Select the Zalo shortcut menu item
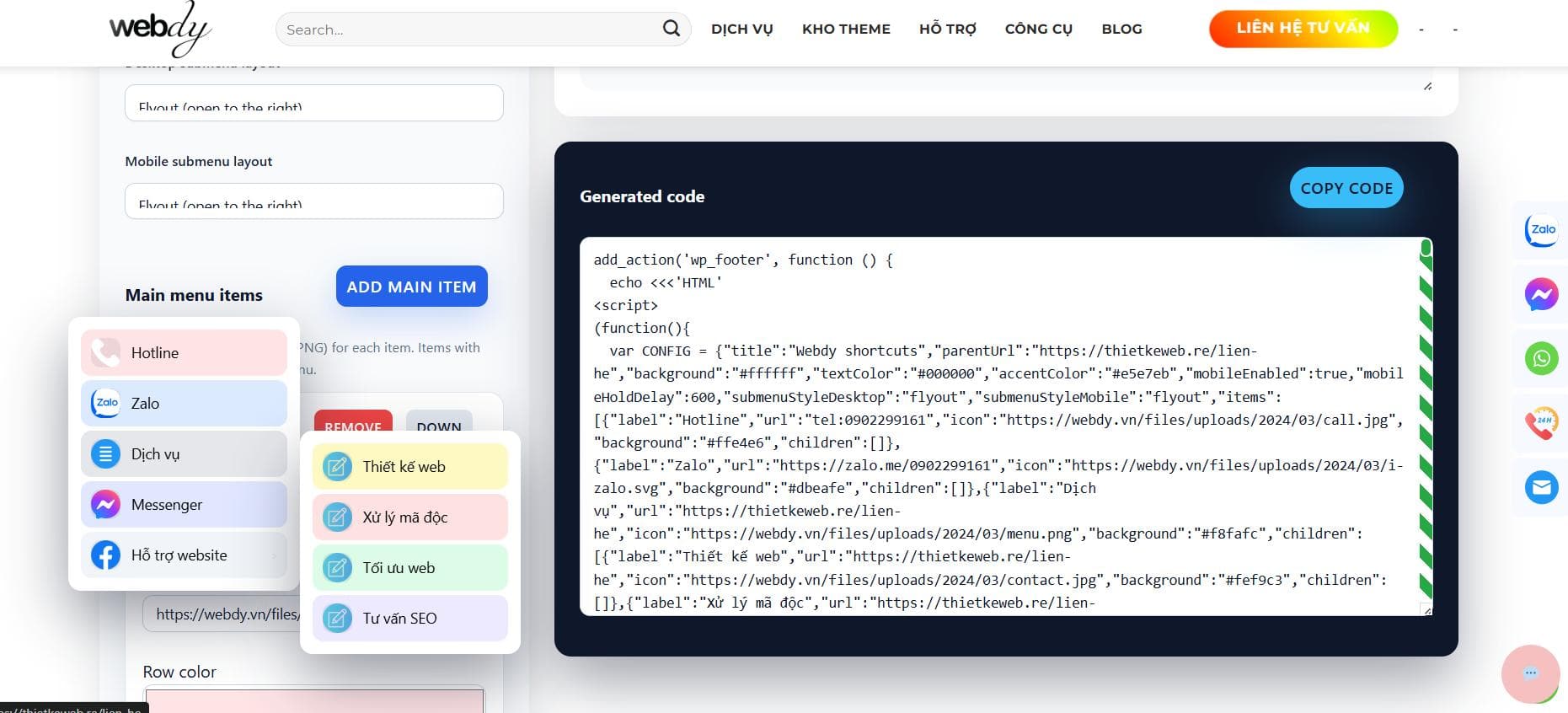This screenshot has height=713, width=1568. click(x=184, y=403)
